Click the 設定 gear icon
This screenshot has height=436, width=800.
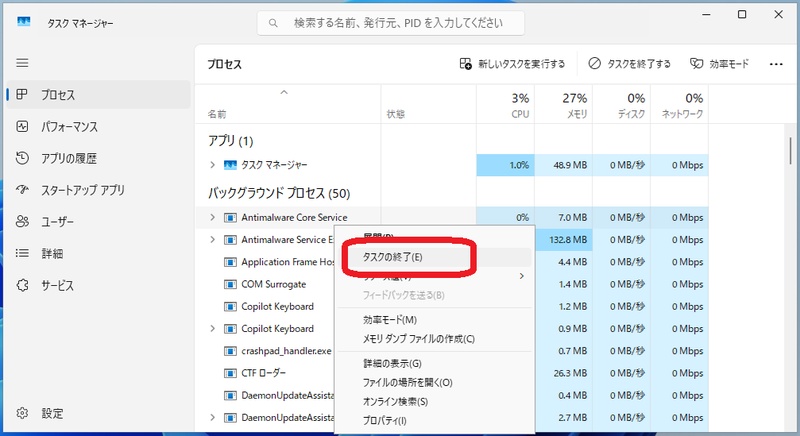(22, 413)
